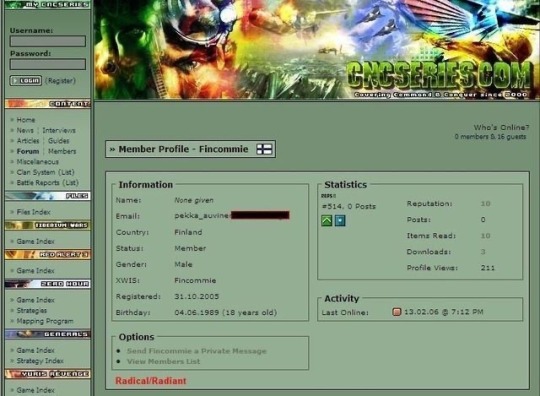
Task: Focus the Password input field
Action: 48,64
